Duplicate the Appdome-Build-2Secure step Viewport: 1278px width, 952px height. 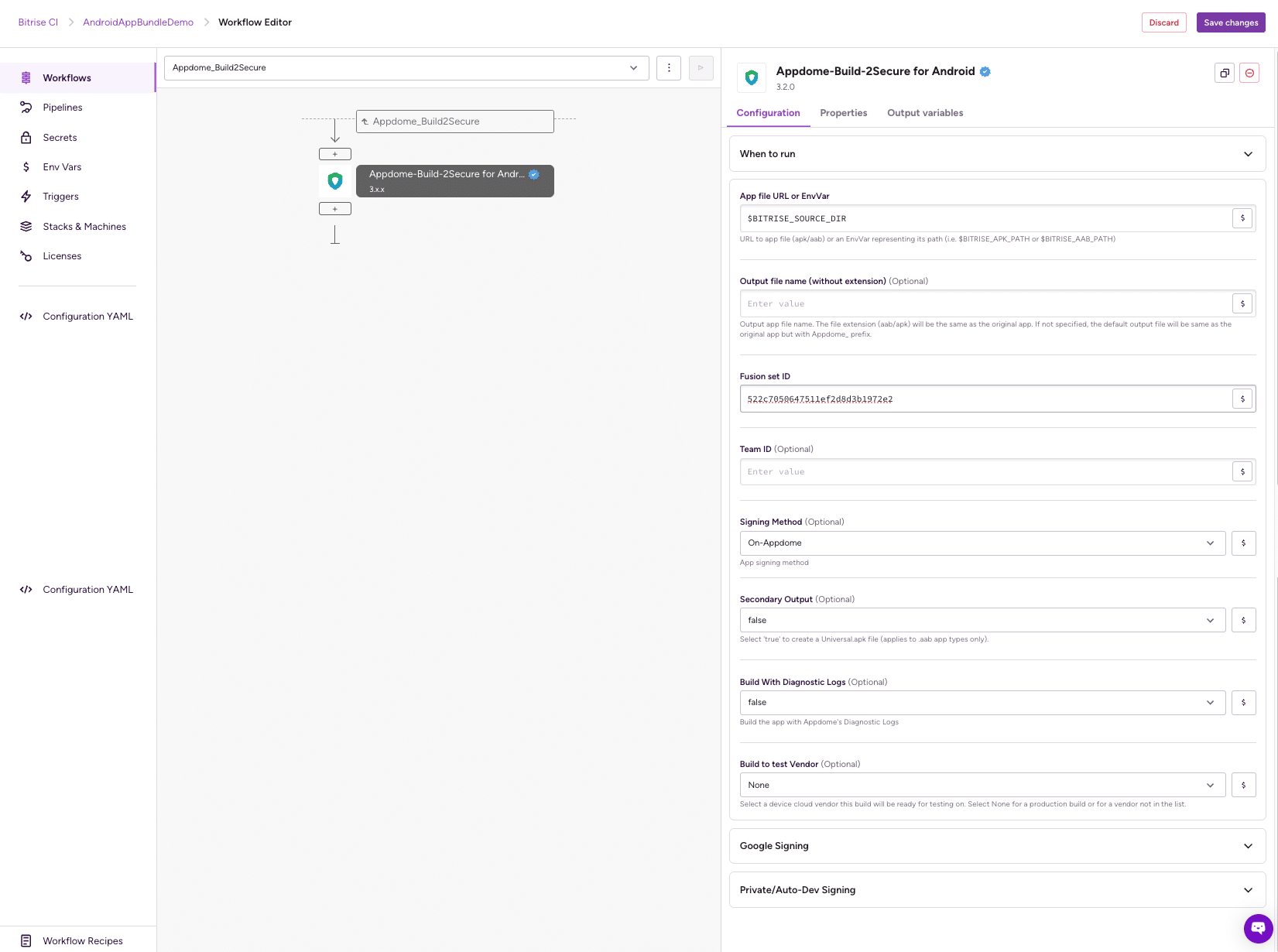tap(1224, 73)
